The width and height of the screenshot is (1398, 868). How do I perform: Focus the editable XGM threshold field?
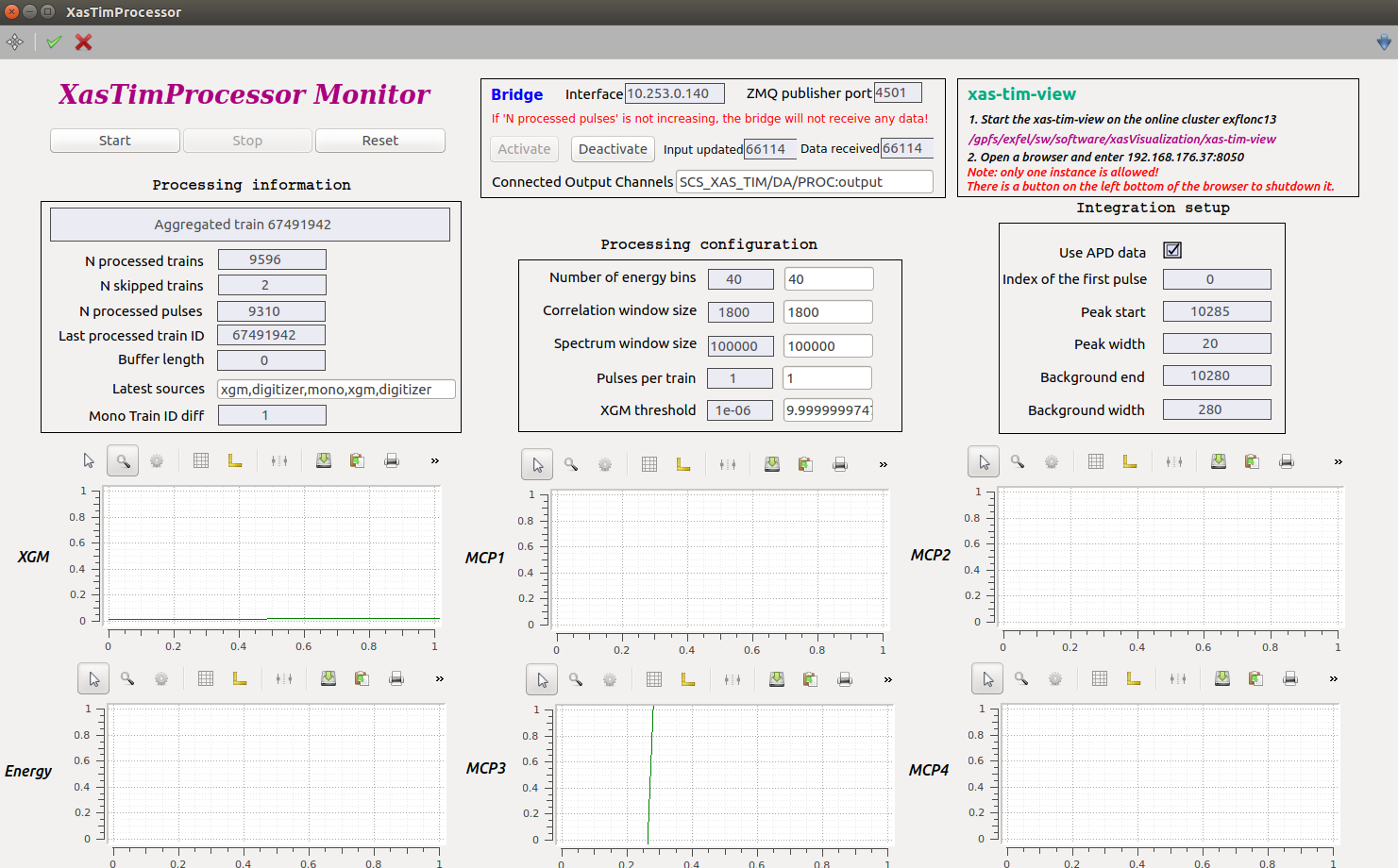(829, 409)
